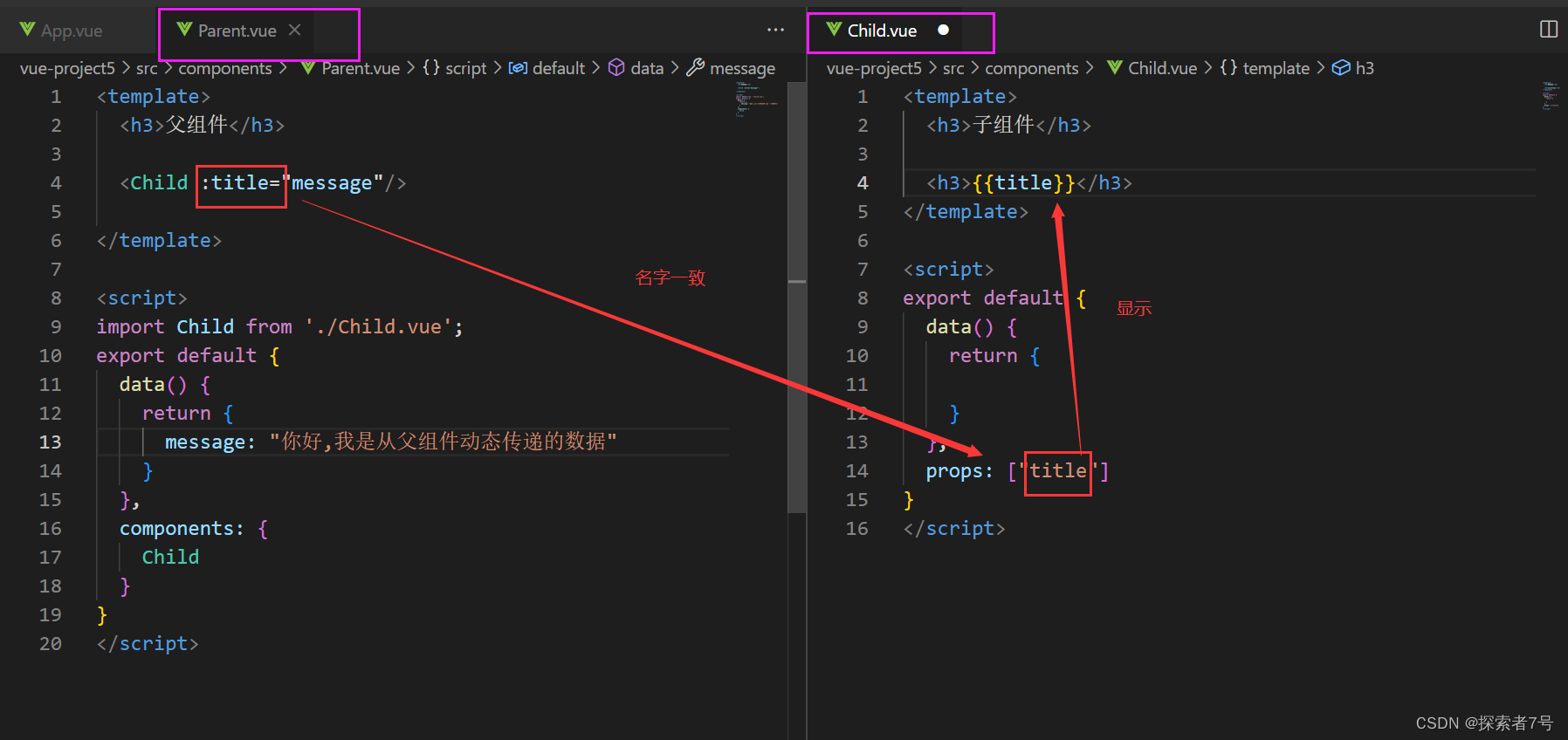Open components breadcrumb in right editor

click(x=1032, y=68)
